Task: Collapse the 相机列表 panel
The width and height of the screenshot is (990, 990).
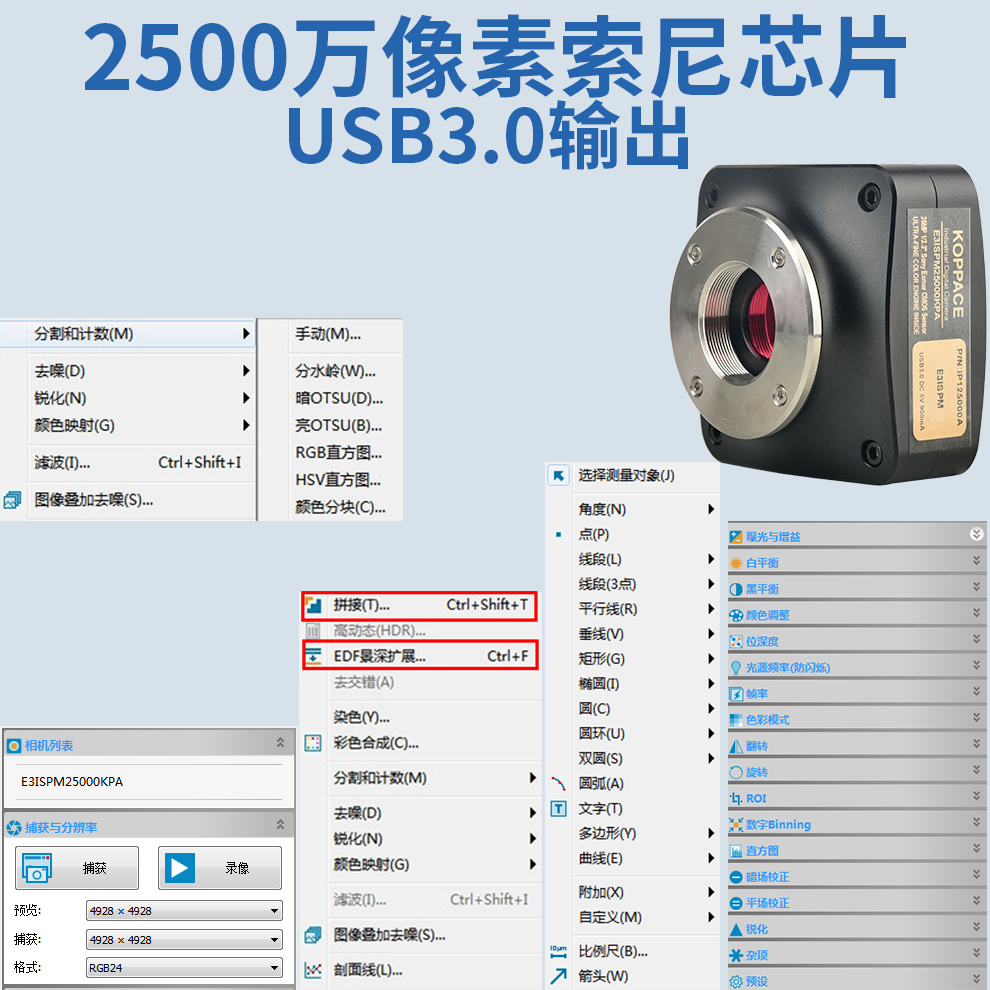Action: point(280,744)
